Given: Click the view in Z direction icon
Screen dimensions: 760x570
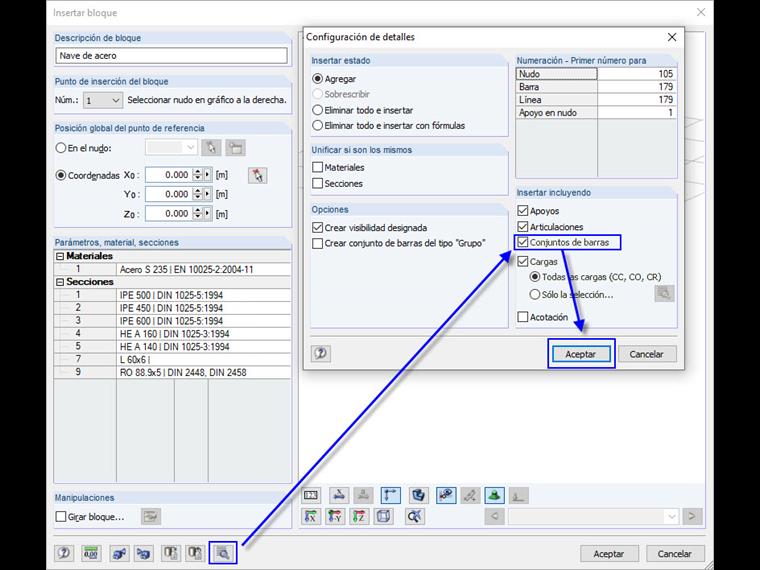Looking at the screenshot, I should [359, 517].
